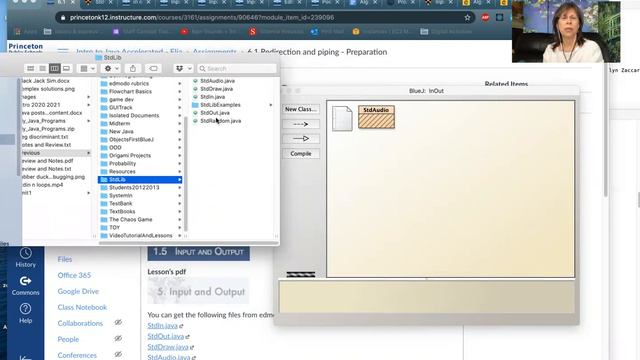Image resolution: width=640 pixels, height=360 pixels.
Task: Expand the Probability folder arrow
Action: click(x=180, y=163)
